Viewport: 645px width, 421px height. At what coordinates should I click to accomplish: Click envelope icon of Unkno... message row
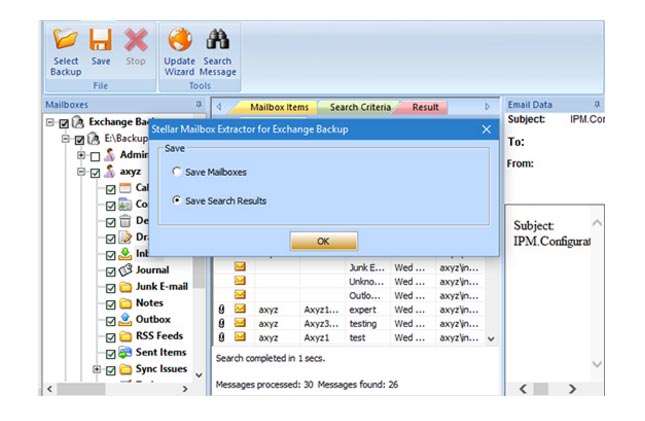click(x=240, y=281)
